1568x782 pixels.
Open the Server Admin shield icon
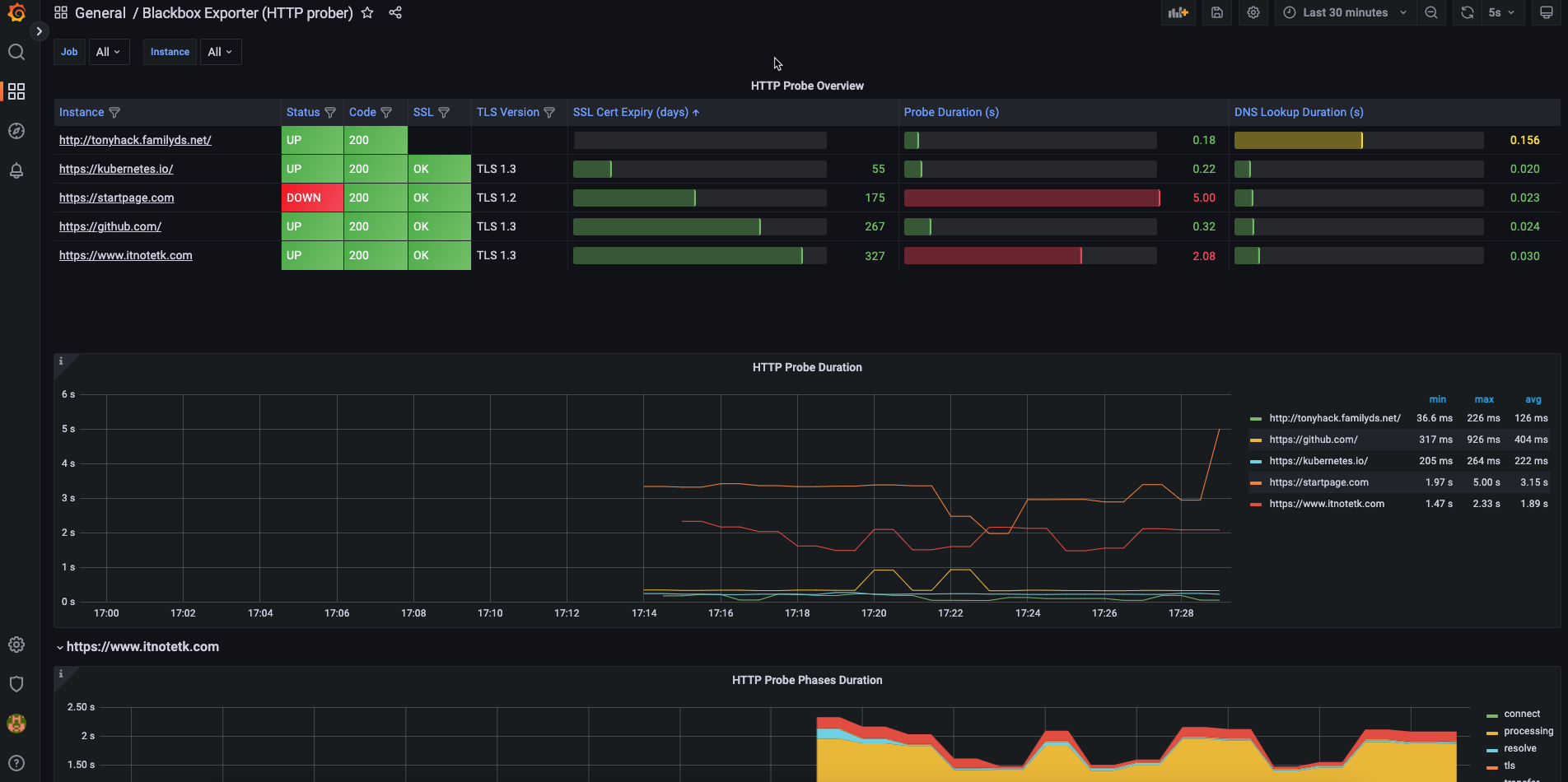tap(16, 684)
